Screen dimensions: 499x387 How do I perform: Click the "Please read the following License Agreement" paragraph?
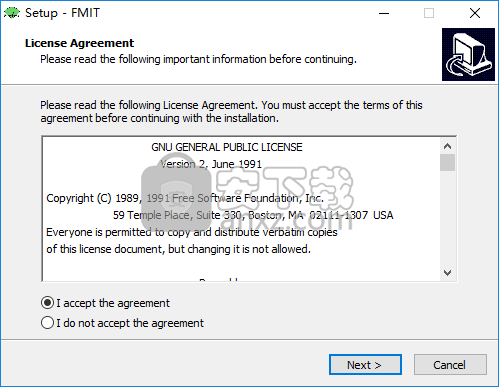click(231, 112)
